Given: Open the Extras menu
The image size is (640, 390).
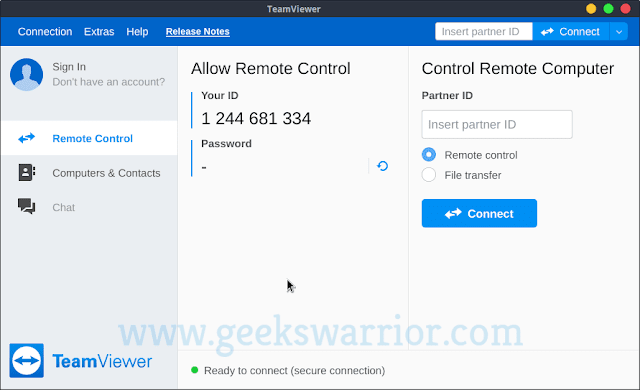Looking at the screenshot, I should (x=99, y=31).
